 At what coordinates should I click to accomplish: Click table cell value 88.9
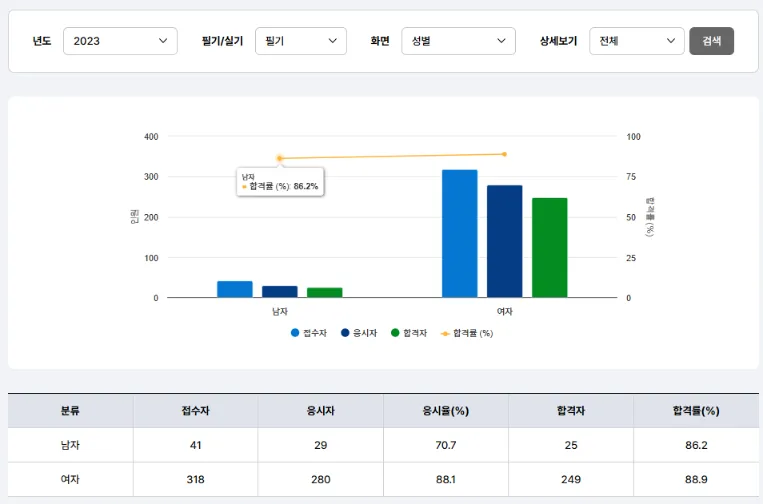(696, 479)
